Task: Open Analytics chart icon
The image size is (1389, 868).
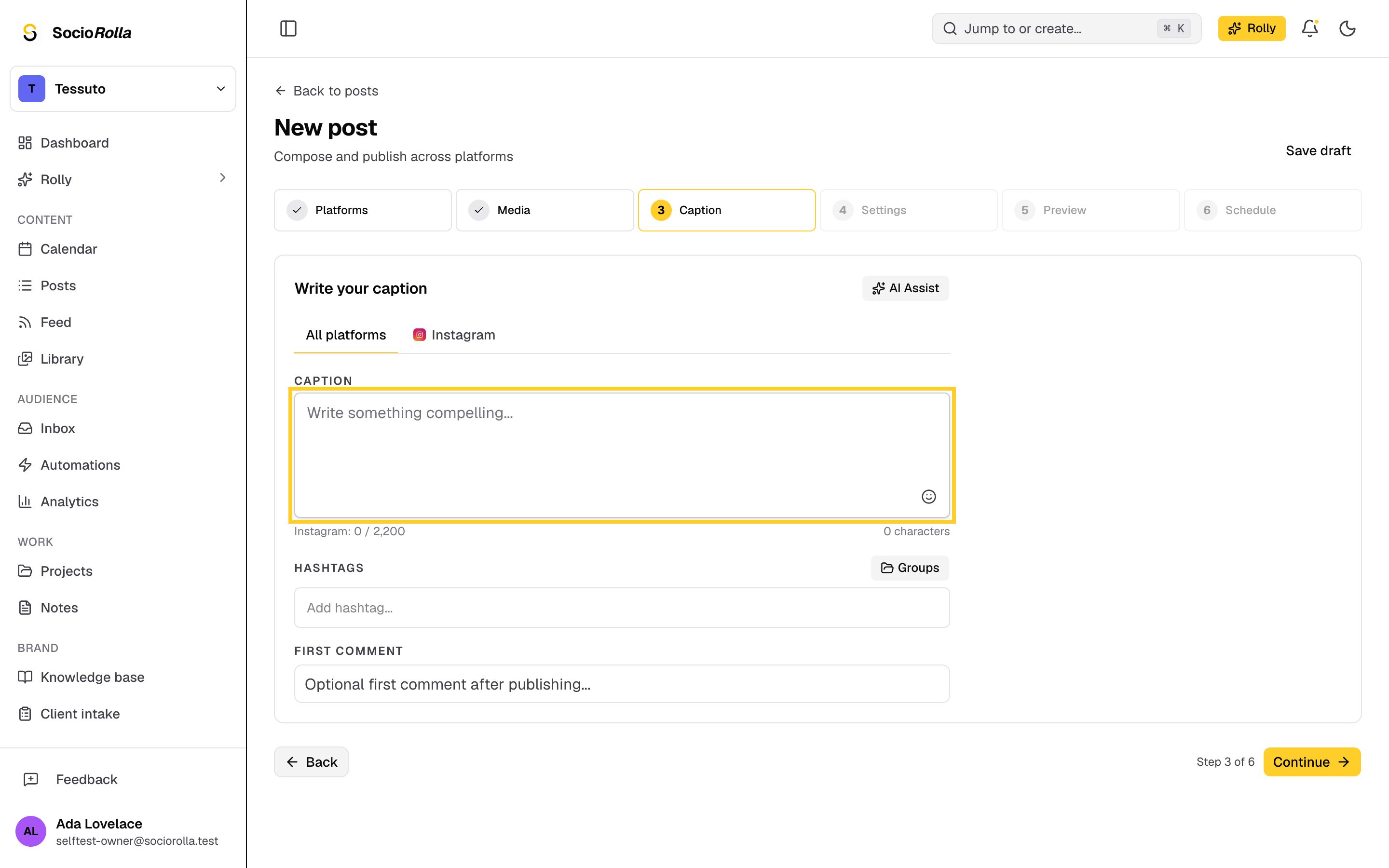Action: (x=25, y=501)
